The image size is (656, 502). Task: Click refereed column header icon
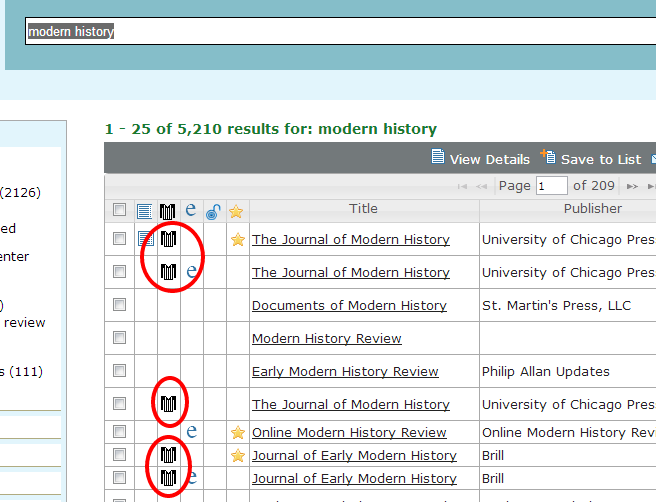click(x=167, y=212)
